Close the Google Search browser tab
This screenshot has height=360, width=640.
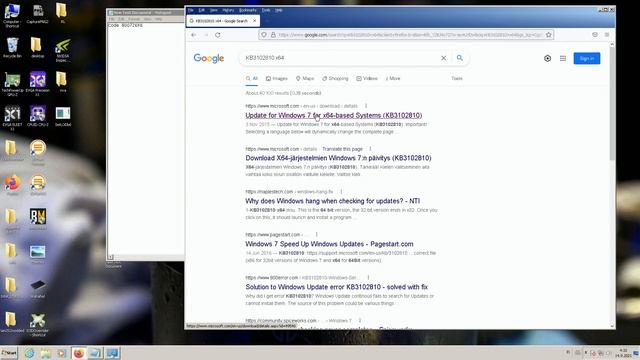point(255,21)
